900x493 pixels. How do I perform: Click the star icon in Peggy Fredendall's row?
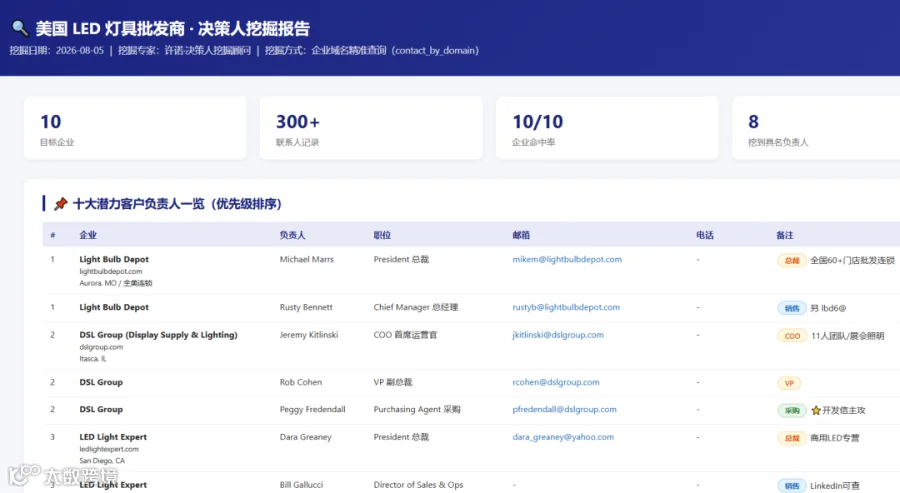click(x=816, y=410)
